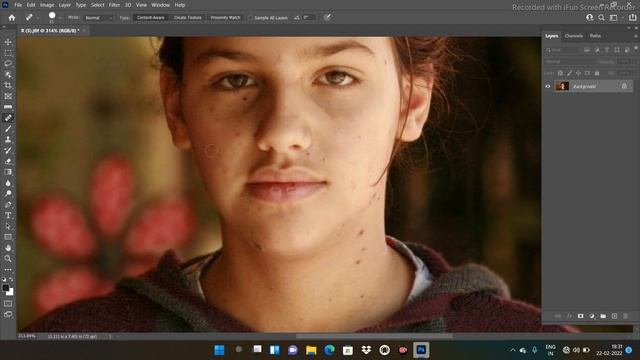Select the Path Selection tool
Image resolution: width=640 pixels, height=360 pixels.
click(x=8, y=226)
